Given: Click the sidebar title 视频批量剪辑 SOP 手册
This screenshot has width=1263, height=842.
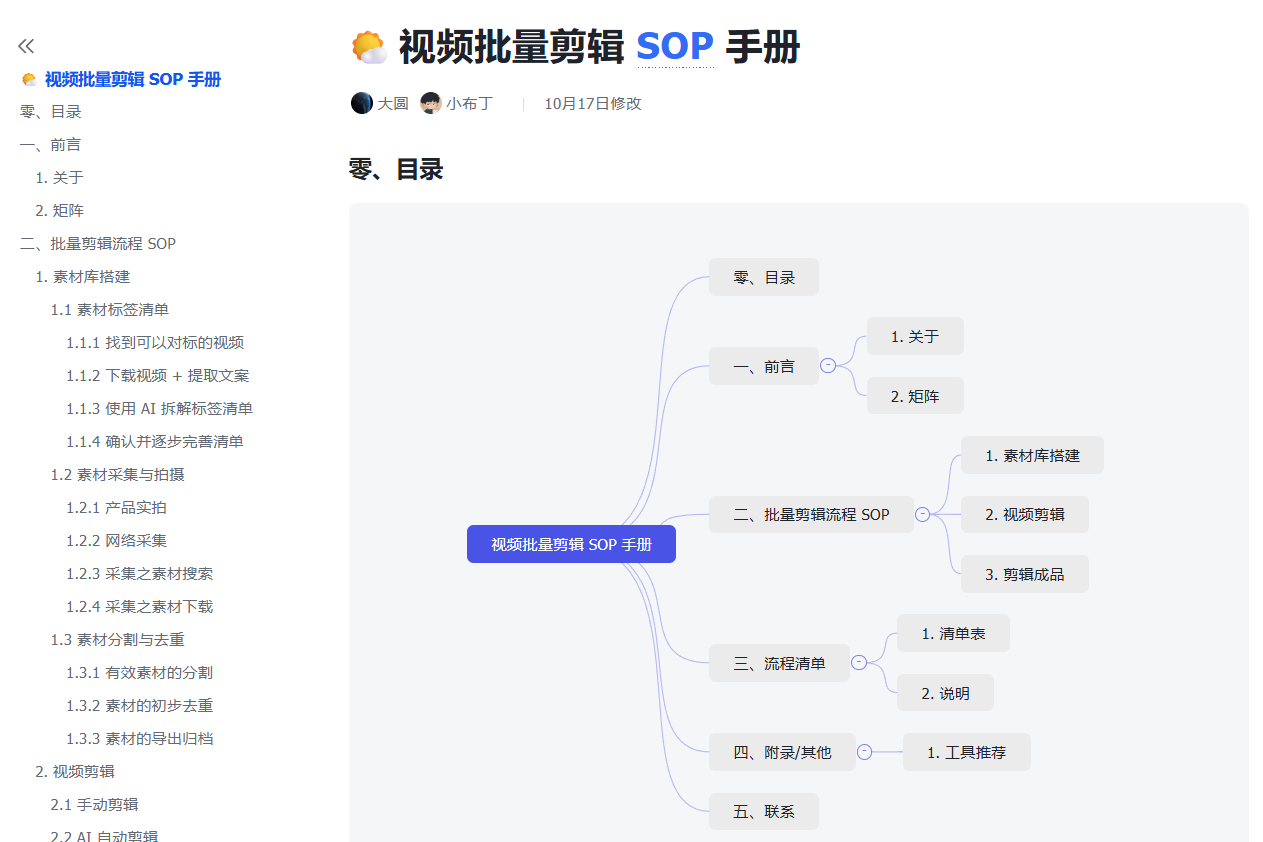Looking at the screenshot, I should (133, 80).
